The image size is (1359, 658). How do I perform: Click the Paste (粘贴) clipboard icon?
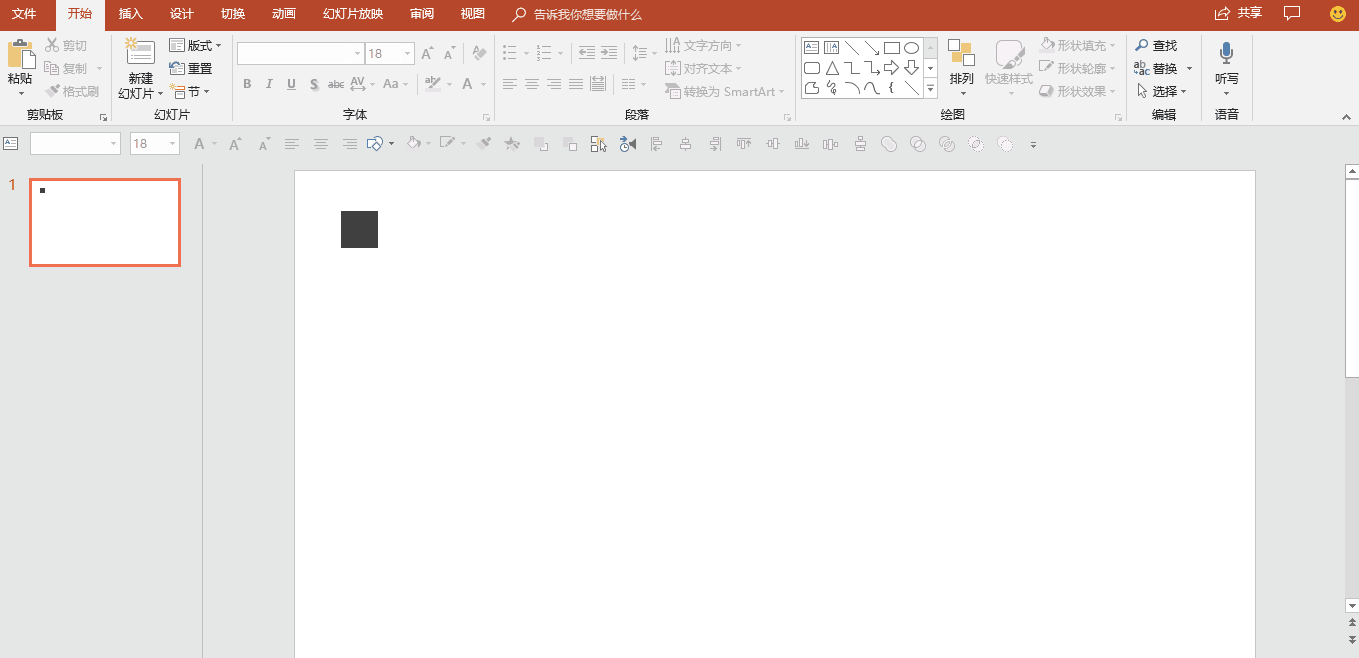pyautogui.click(x=20, y=55)
